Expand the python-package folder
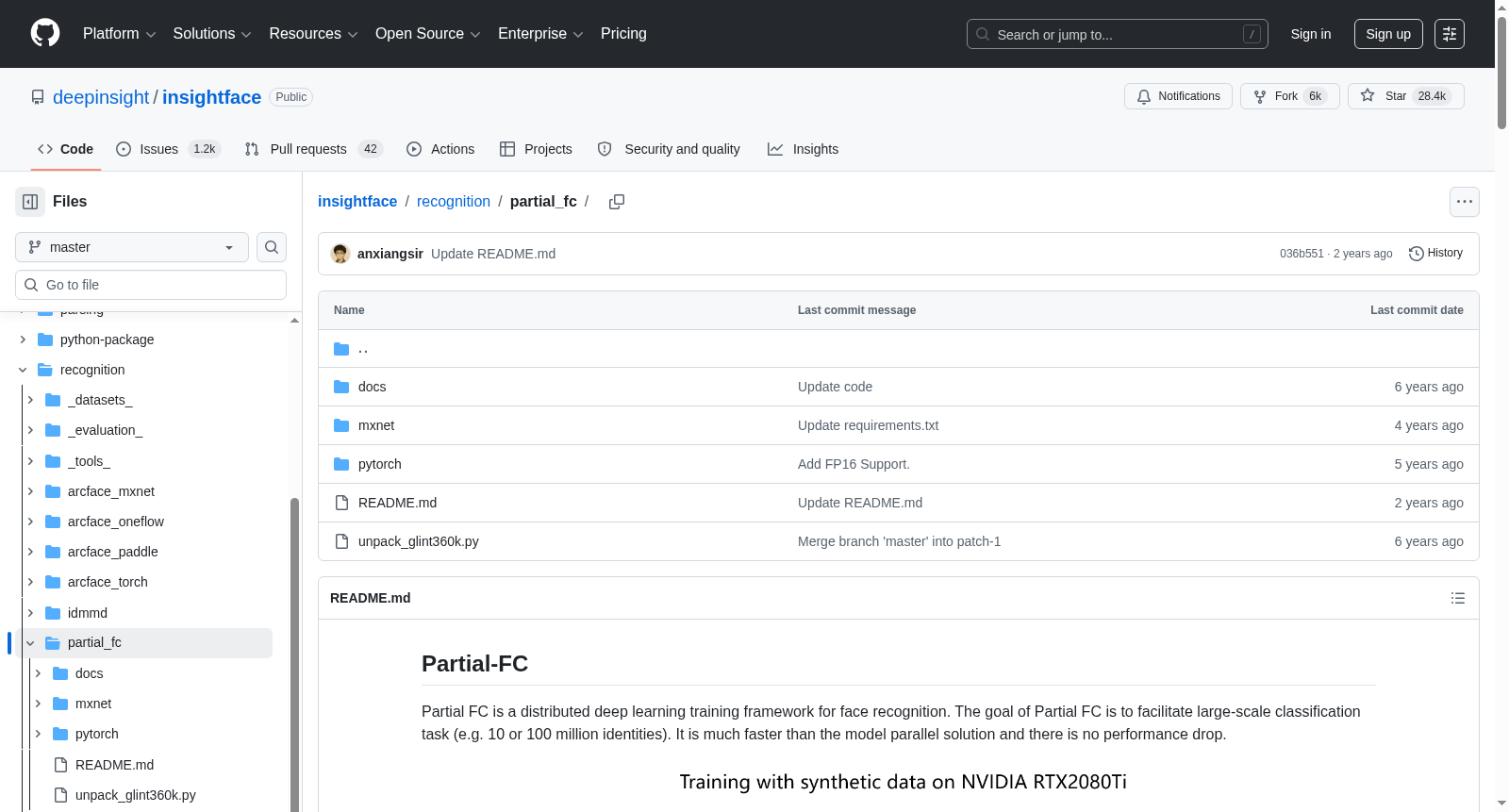1509x812 pixels. (23, 340)
